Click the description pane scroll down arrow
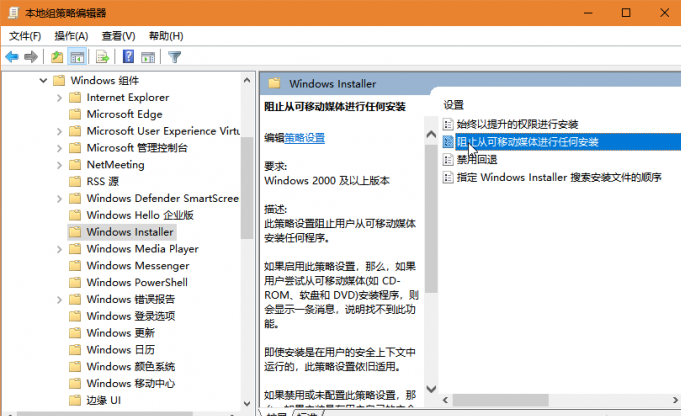This screenshot has height=416, width=681. [431, 389]
